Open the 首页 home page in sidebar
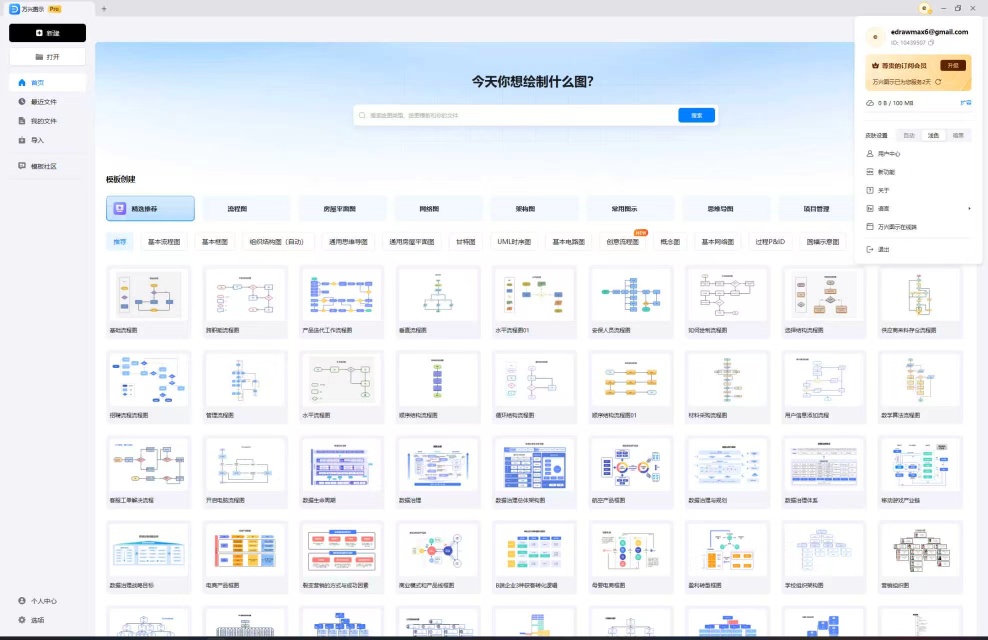Image resolution: width=988 pixels, height=640 pixels. coord(47,83)
